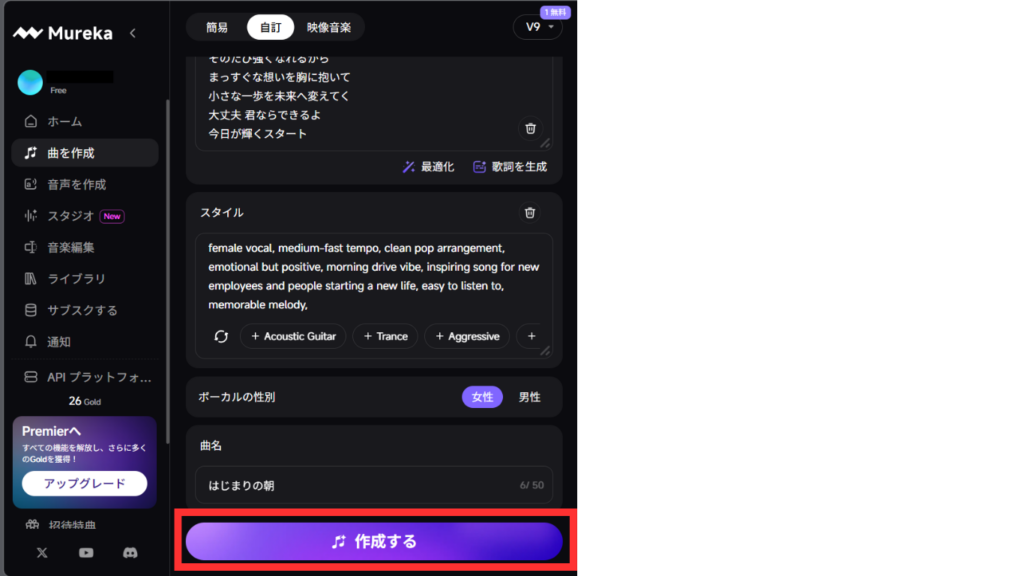Open the V9 model version dropdown

(x=538, y=27)
